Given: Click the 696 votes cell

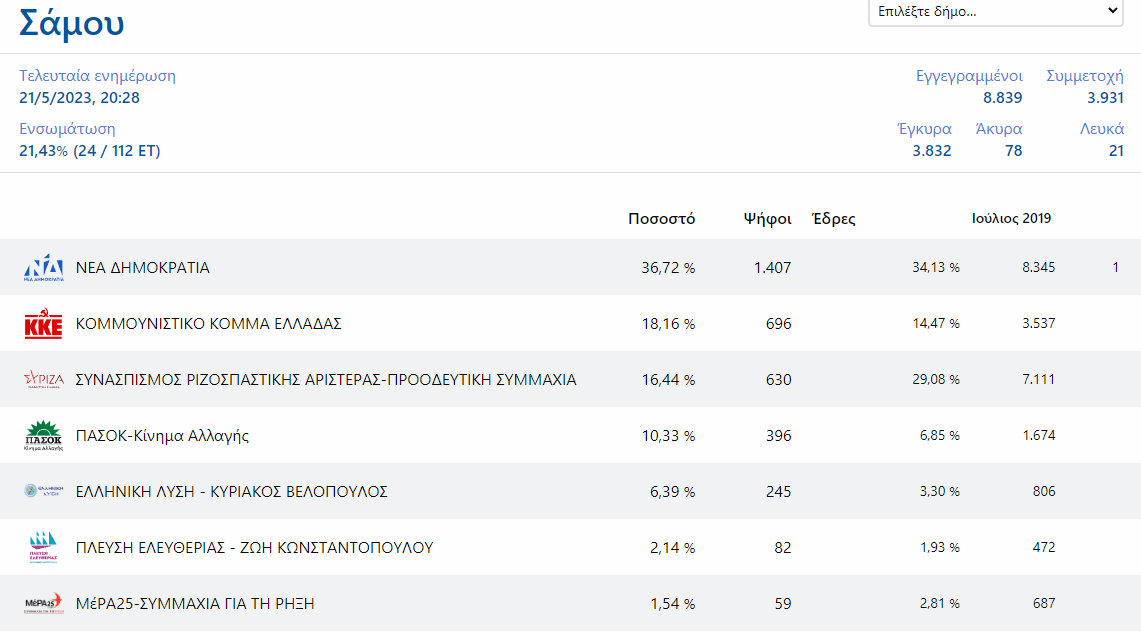Looking at the screenshot, I should click(779, 324).
